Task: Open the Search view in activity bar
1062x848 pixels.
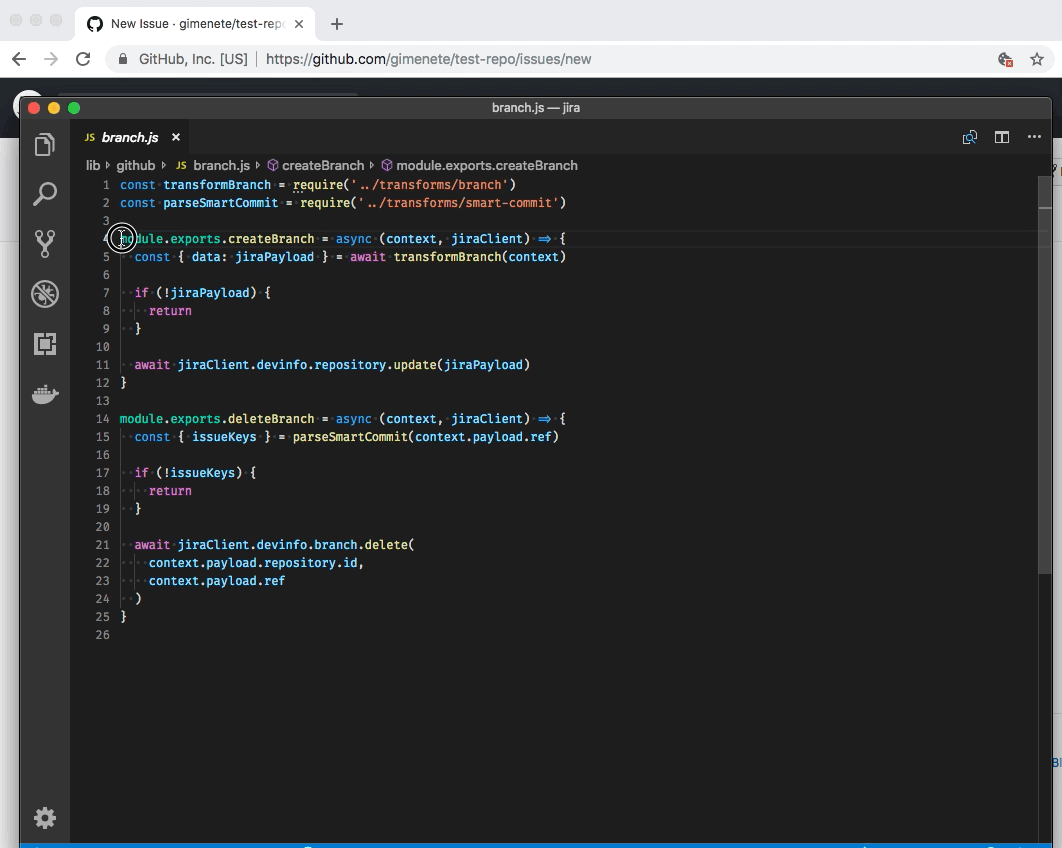Action: [45, 194]
